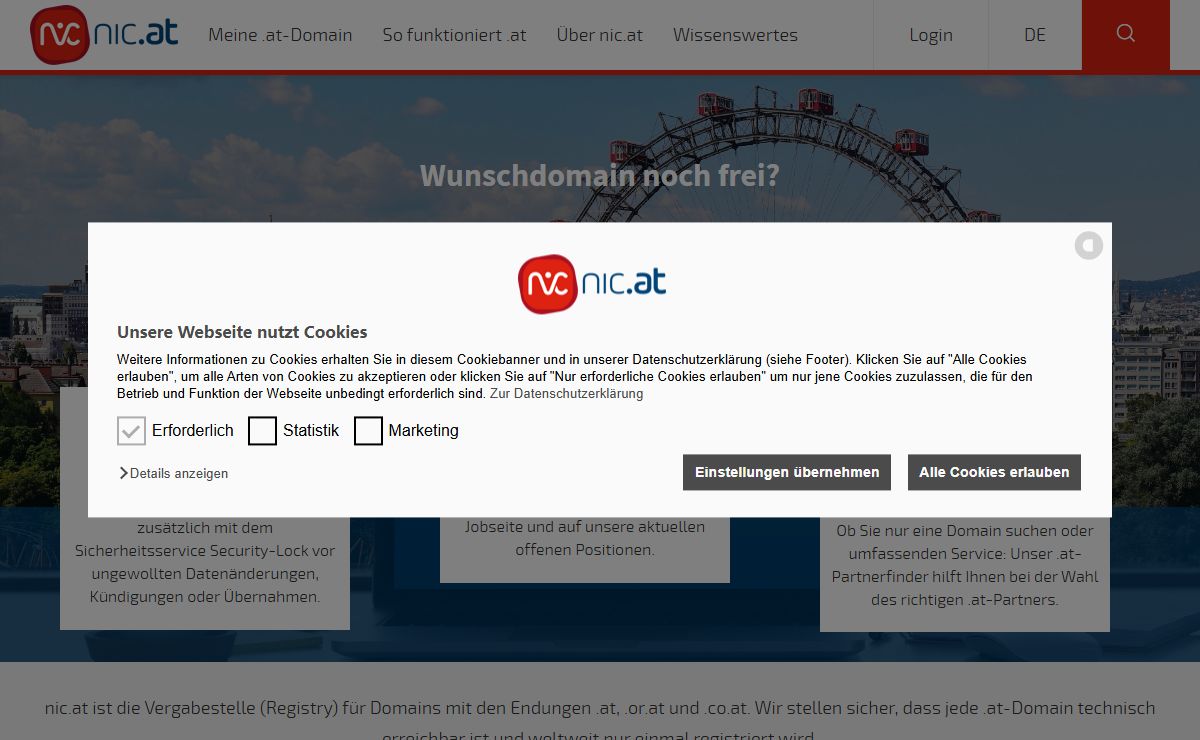
Task: Toggle the Erforderlich checkbox
Action: (x=132, y=431)
